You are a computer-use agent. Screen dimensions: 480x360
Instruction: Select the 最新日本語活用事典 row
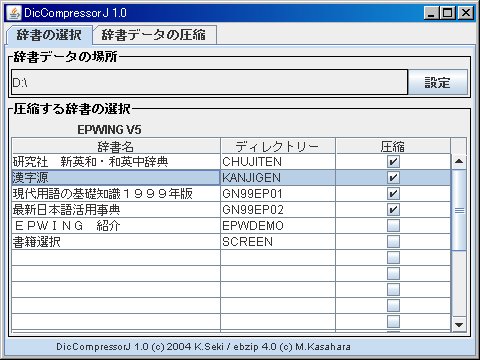[x=231, y=210]
